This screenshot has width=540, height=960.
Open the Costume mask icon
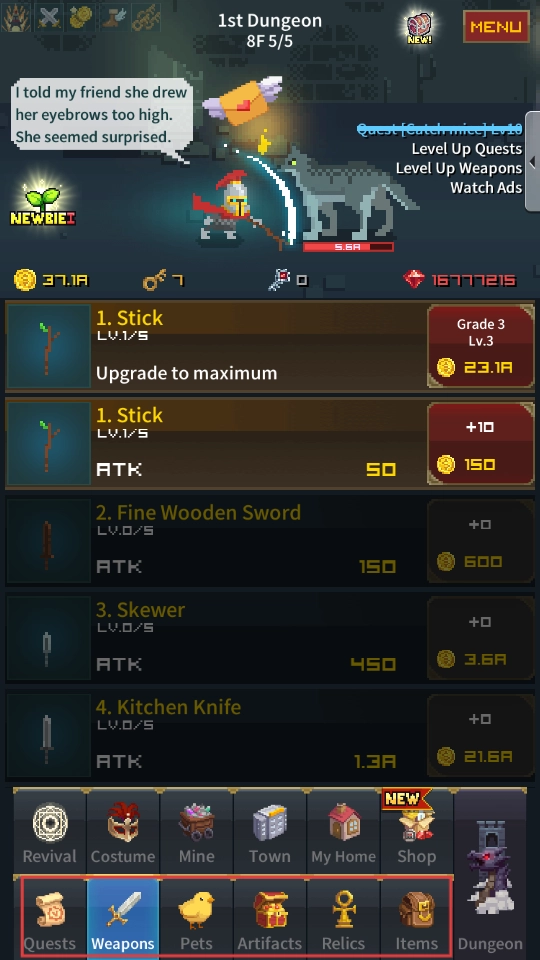(x=123, y=833)
